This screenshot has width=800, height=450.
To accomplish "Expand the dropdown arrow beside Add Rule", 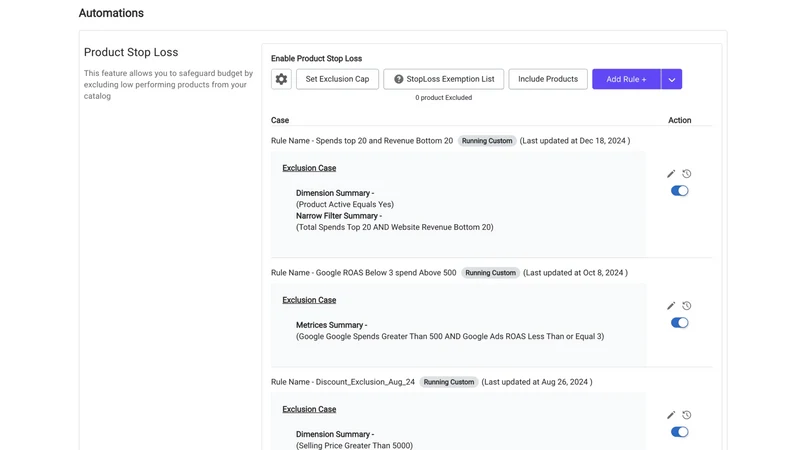I will pyautogui.click(x=671, y=79).
